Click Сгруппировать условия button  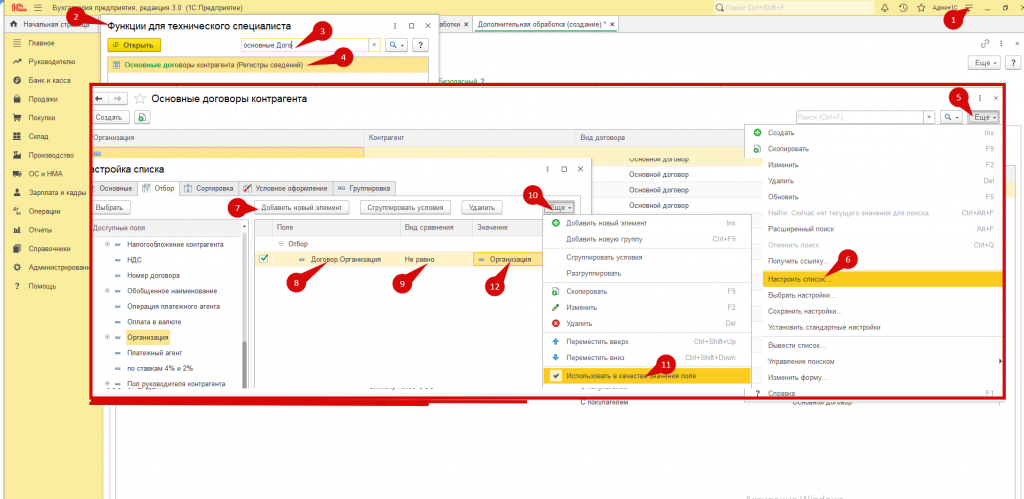[x=405, y=207]
